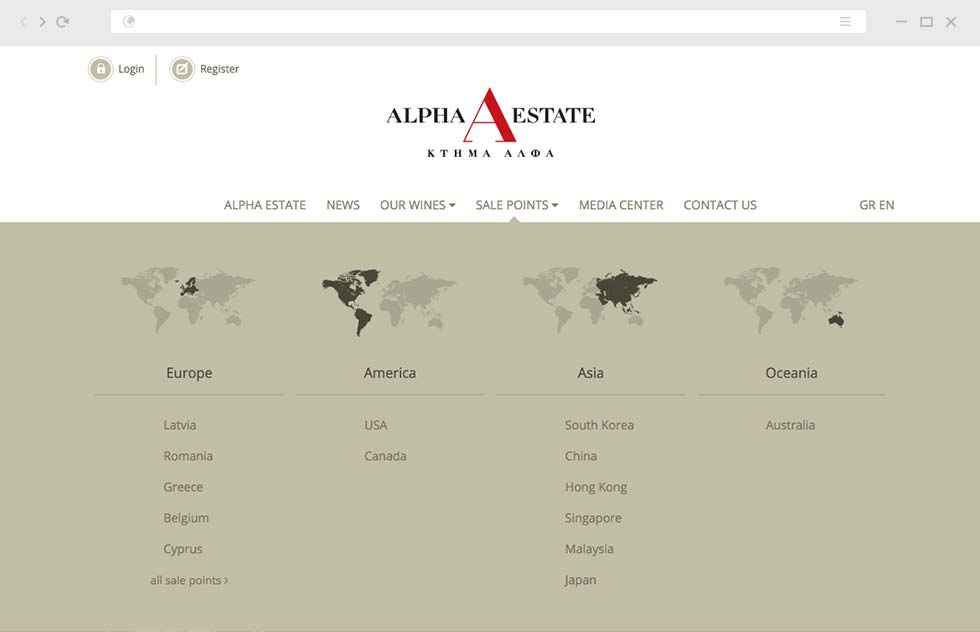Open the Asia heading link

click(x=591, y=373)
